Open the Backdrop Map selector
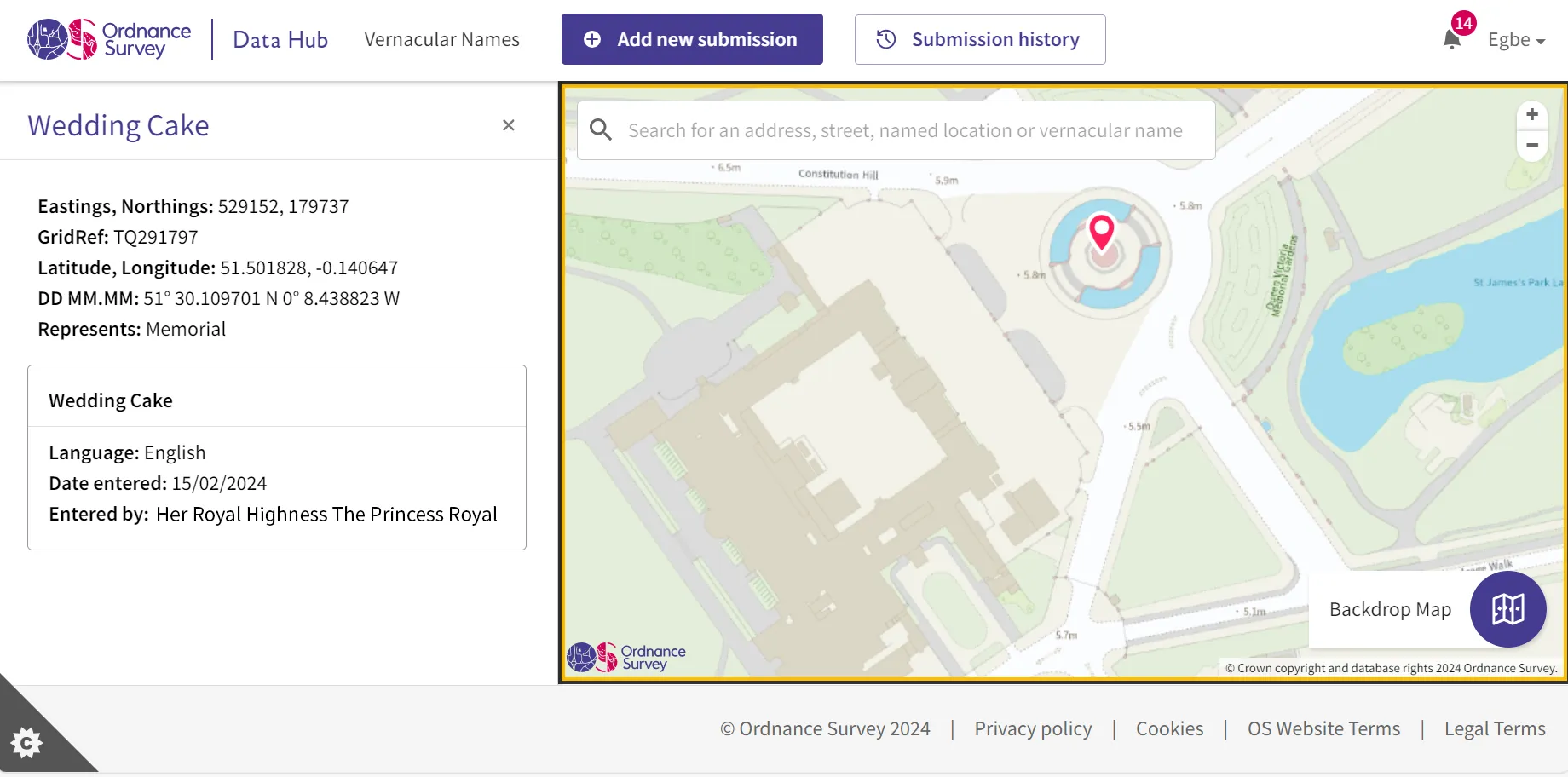This screenshot has height=777, width=1568. pos(1508,609)
